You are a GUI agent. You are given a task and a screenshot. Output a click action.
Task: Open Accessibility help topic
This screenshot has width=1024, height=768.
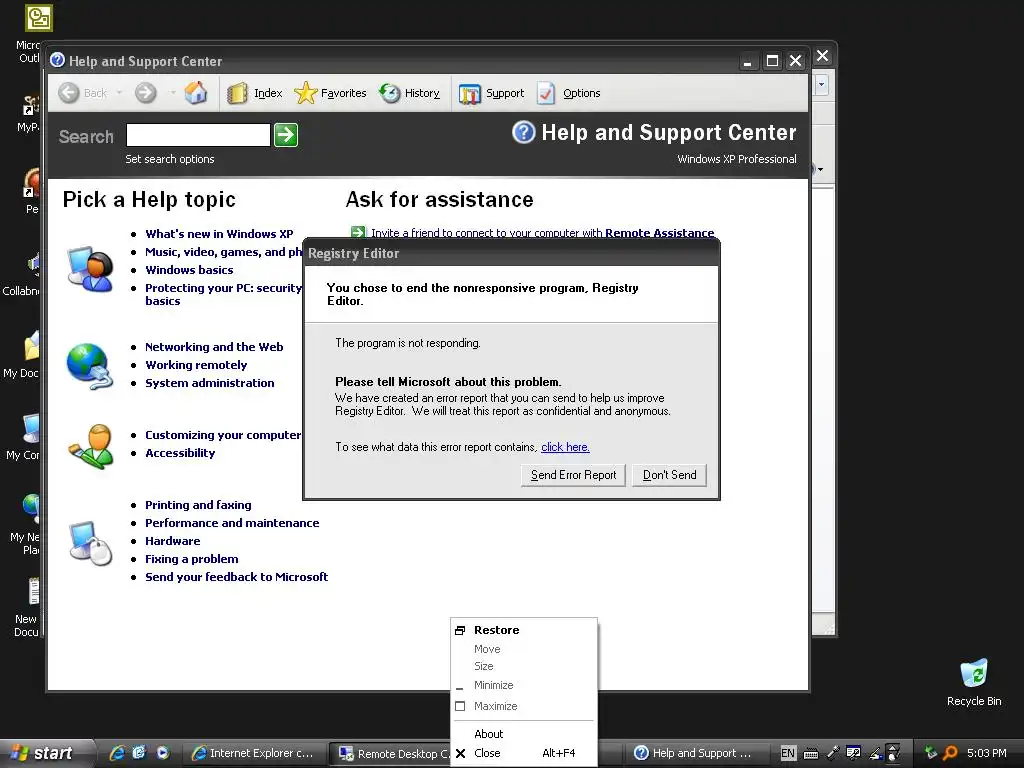pos(180,453)
